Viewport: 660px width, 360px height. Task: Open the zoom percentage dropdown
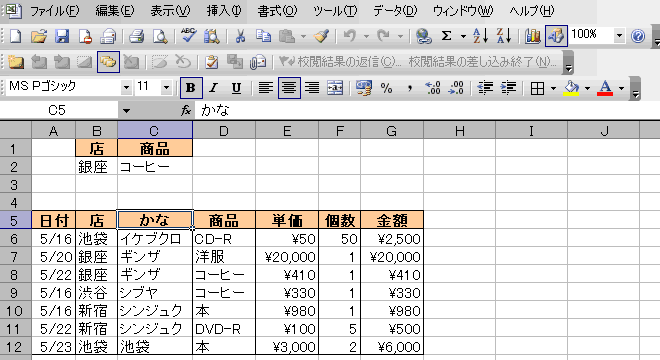619,35
